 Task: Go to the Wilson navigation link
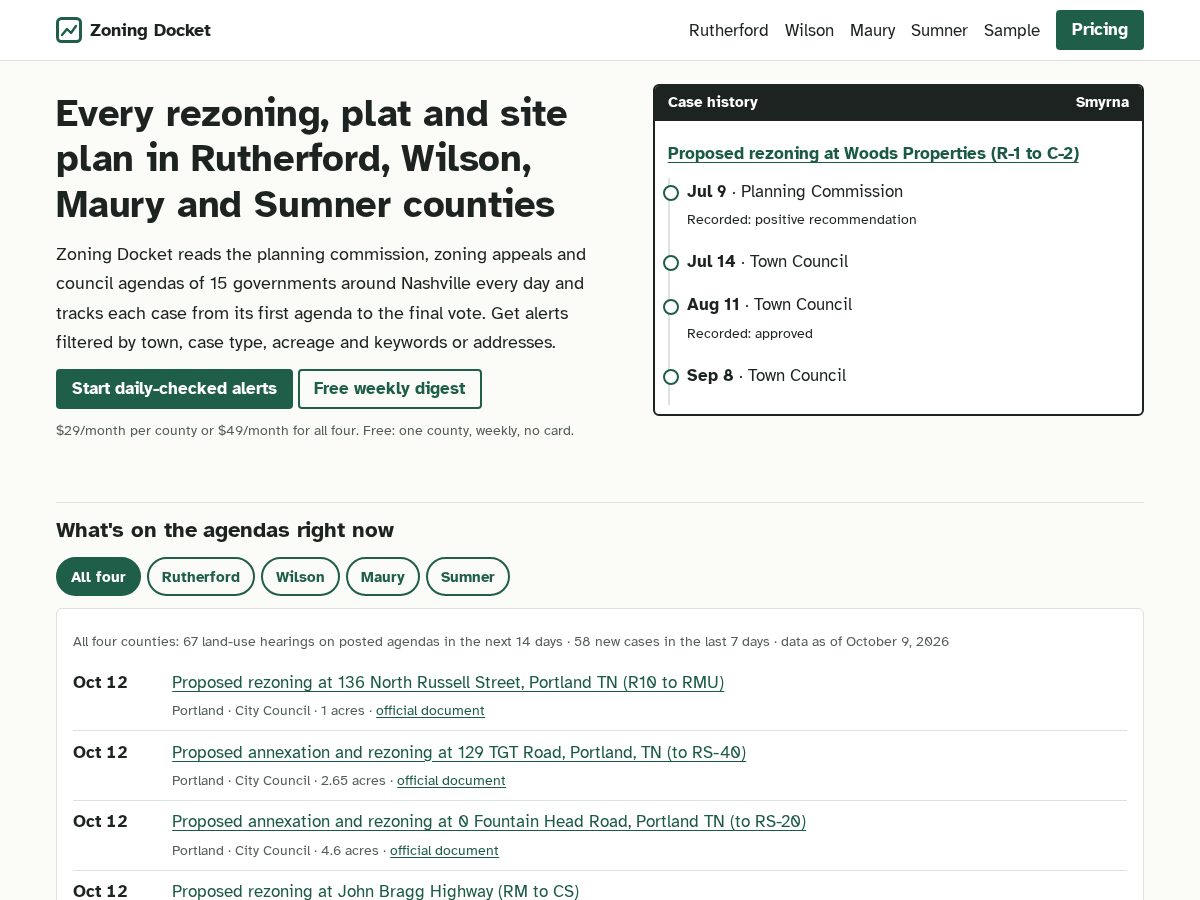809,30
